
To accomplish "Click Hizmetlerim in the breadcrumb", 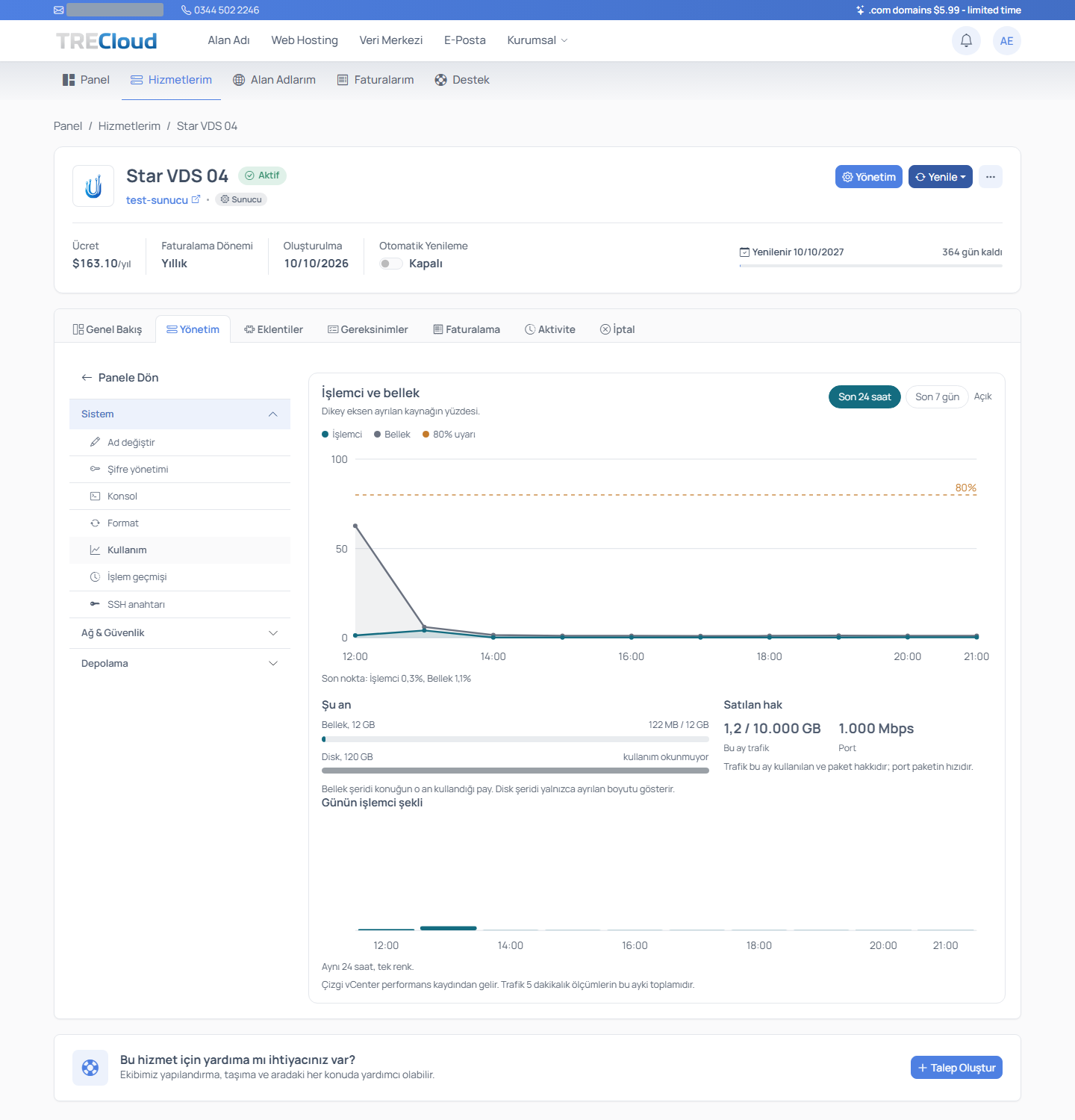I will [129, 126].
